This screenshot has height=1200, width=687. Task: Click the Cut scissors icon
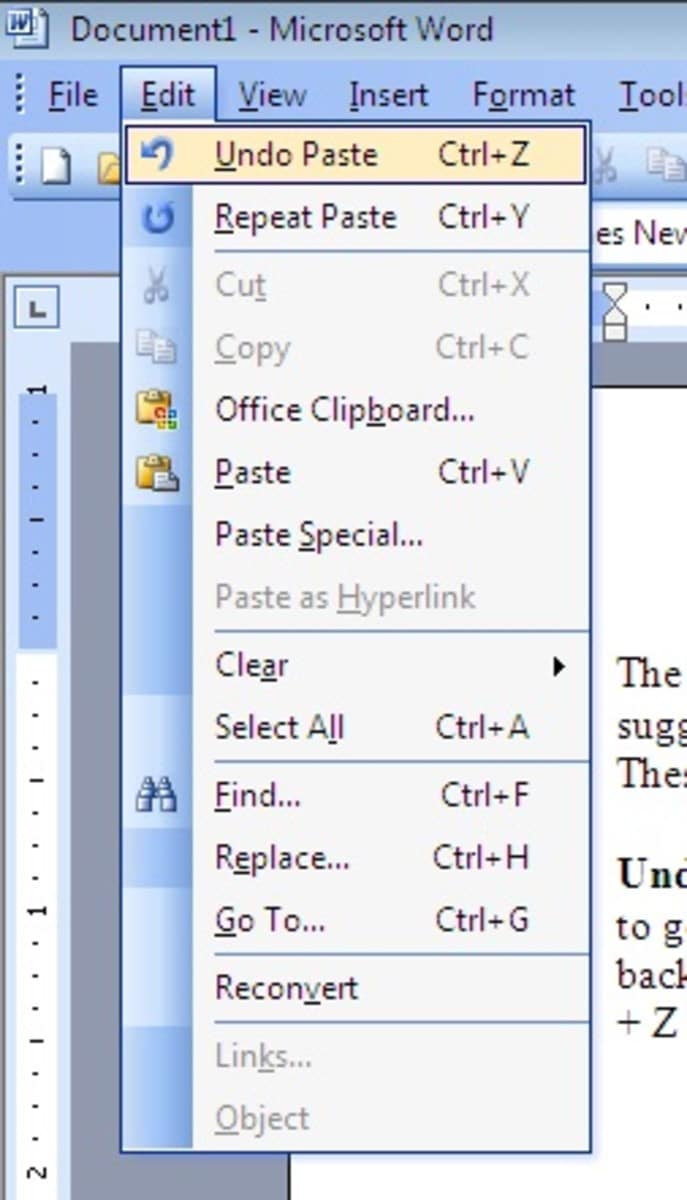click(x=158, y=284)
